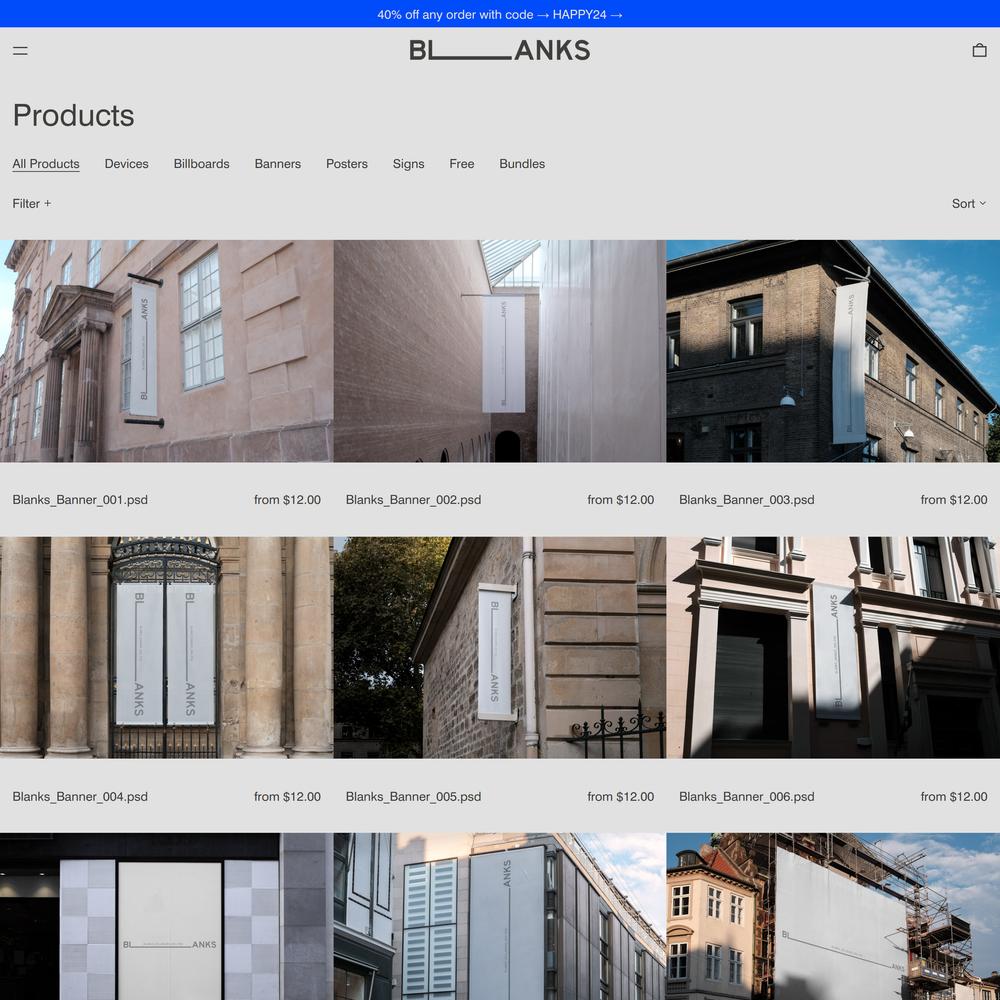This screenshot has height=1000, width=1000.
Task: Select the All Products tab
Action: tap(46, 164)
